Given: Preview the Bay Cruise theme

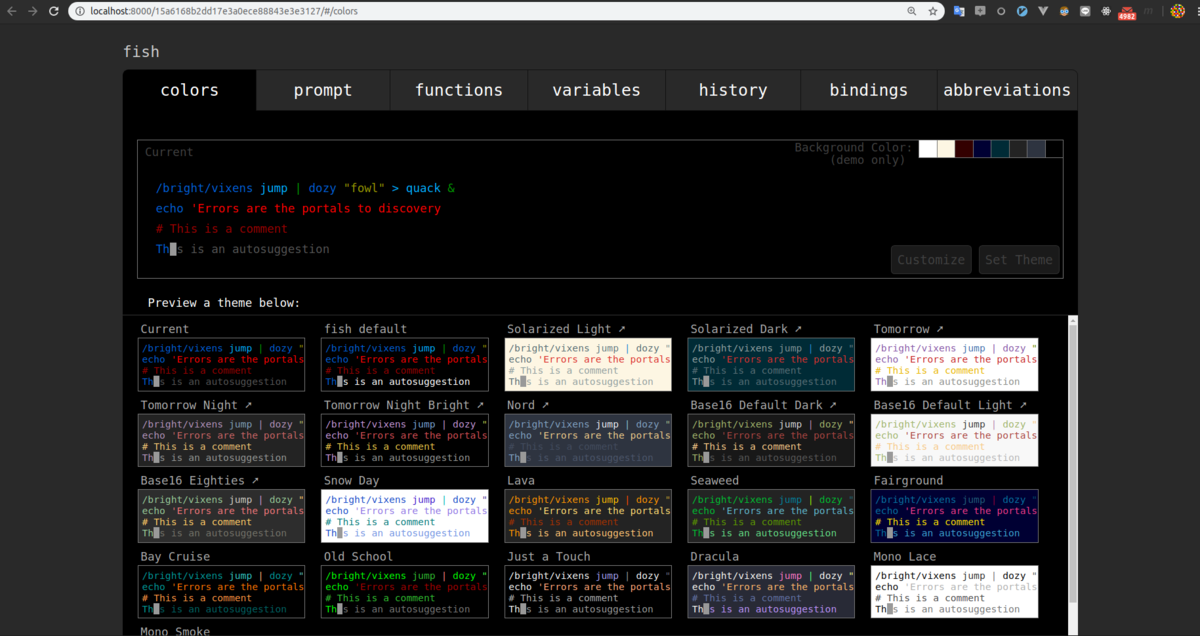Looking at the screenshot, I should pyautogui.click(x=221, y=592).
